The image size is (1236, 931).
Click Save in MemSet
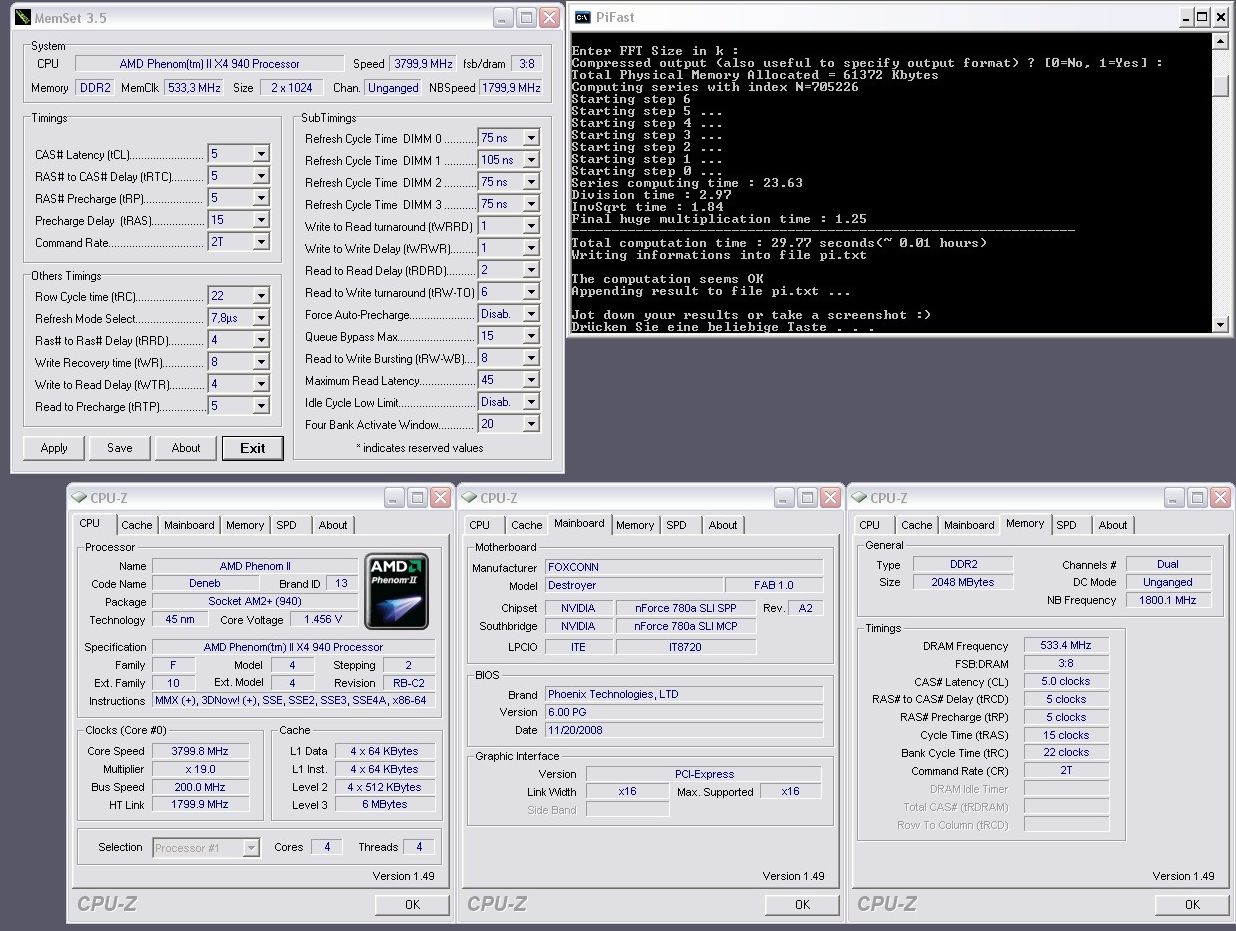click(120, 448)
